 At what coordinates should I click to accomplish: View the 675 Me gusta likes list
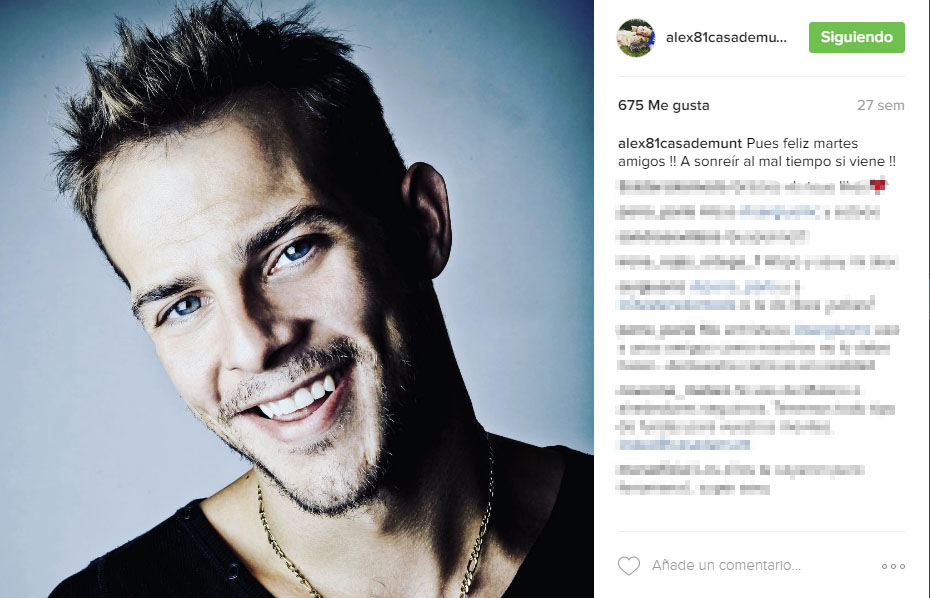[x=663, y=105]
